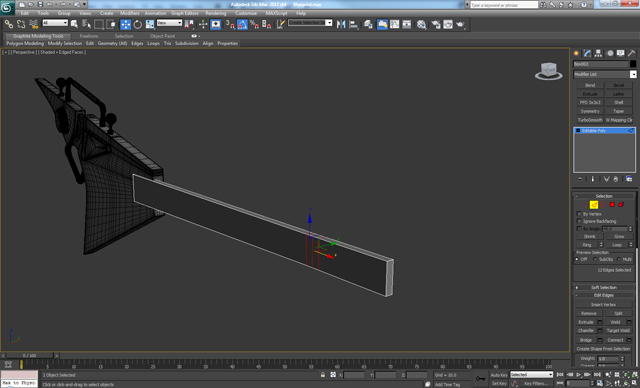Screen dimensions: 640x388
Task: Select the SubObj preview selection radio
Action: [595, 259]
